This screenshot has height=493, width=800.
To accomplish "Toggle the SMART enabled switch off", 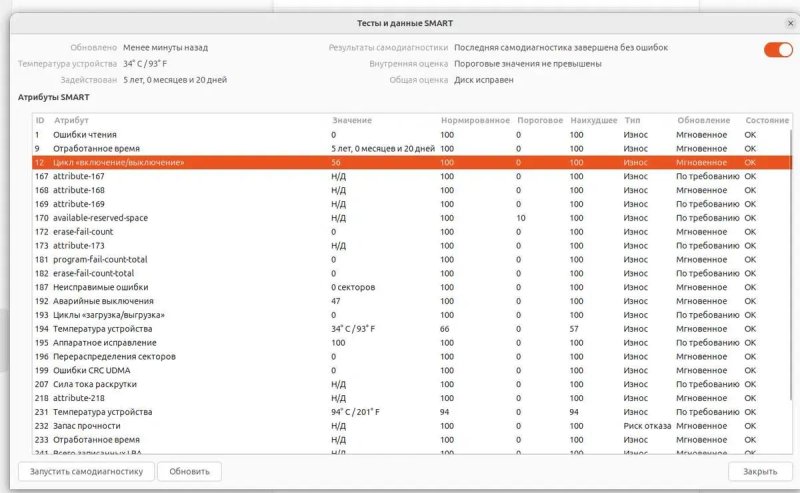I will click(778, 50).
